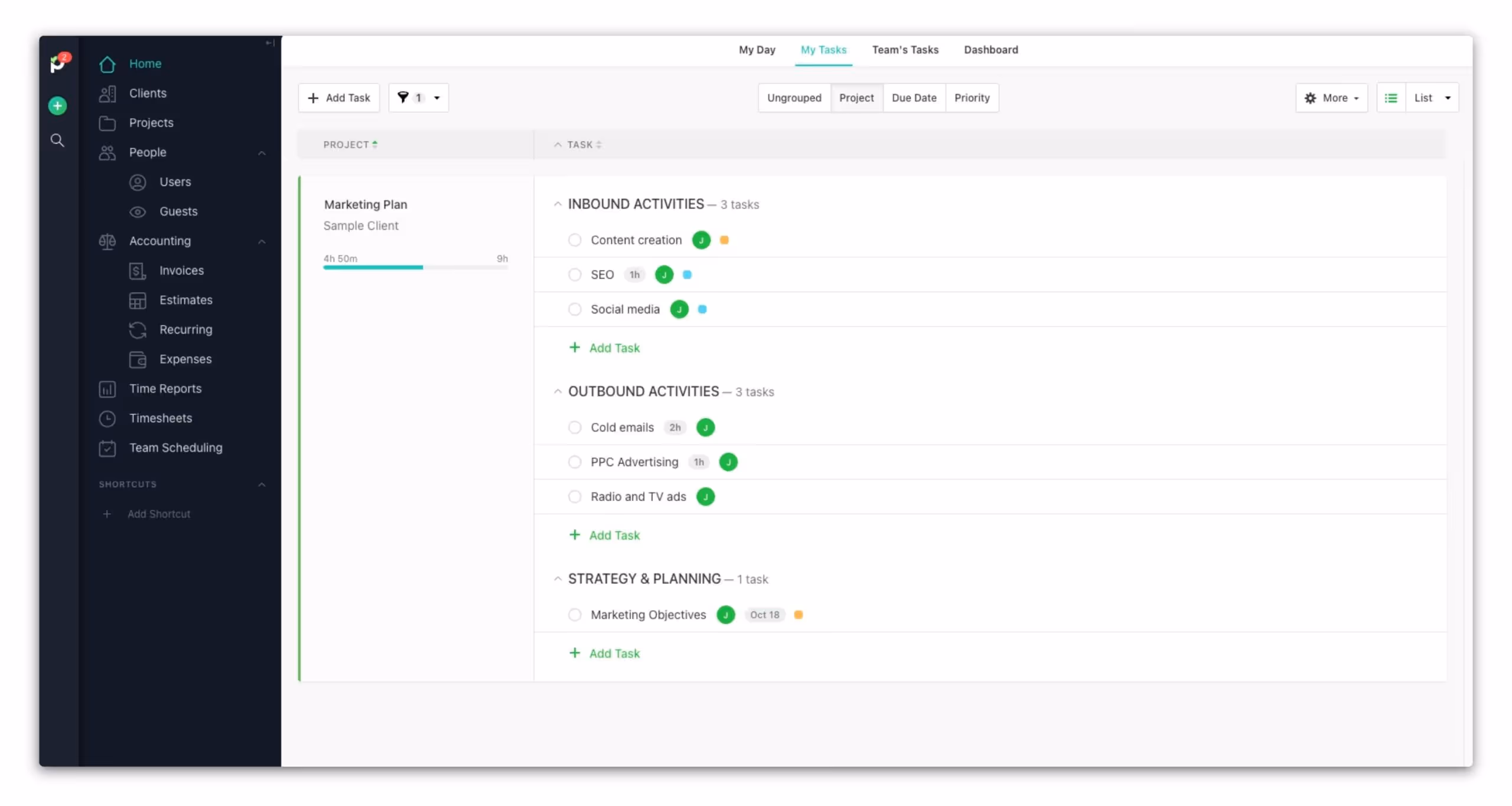Click the Team Scheduling calendar icon

(107, 448)
